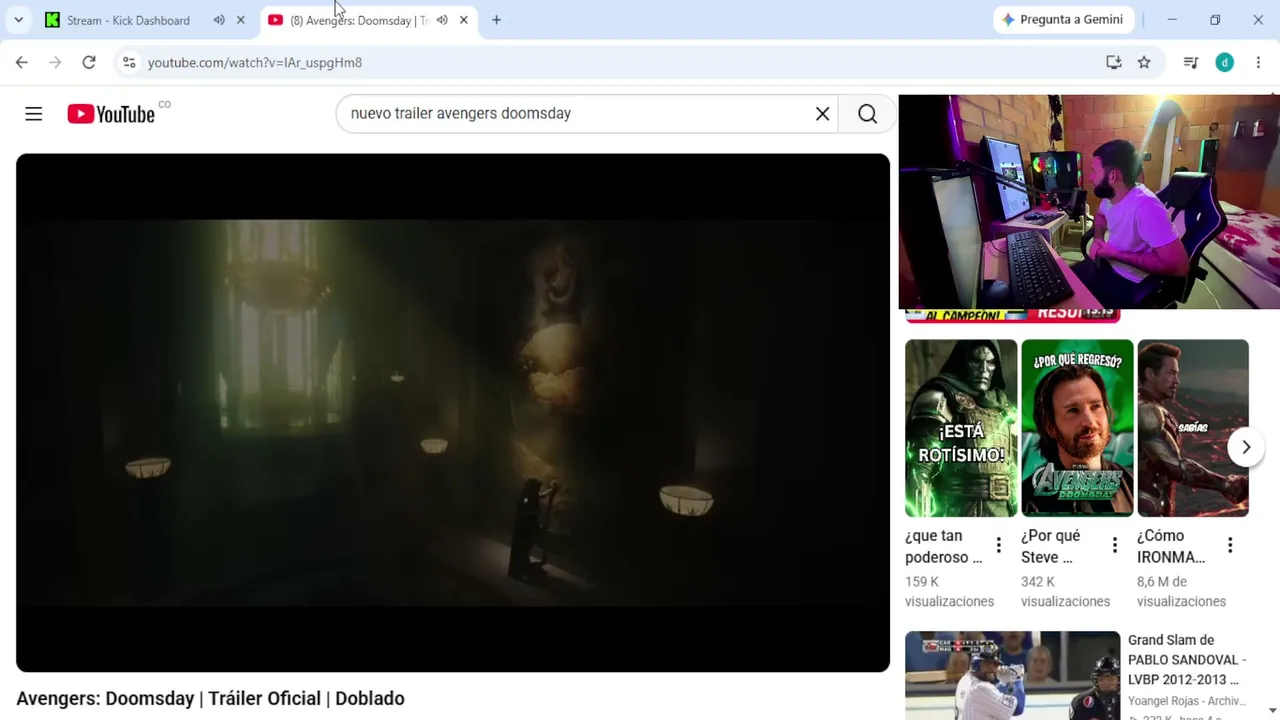Viewport: 1280px width, 720px height.
Task: Open the ¿Por qué regresó? short thumbnail
Action: tap(1077, 428)
